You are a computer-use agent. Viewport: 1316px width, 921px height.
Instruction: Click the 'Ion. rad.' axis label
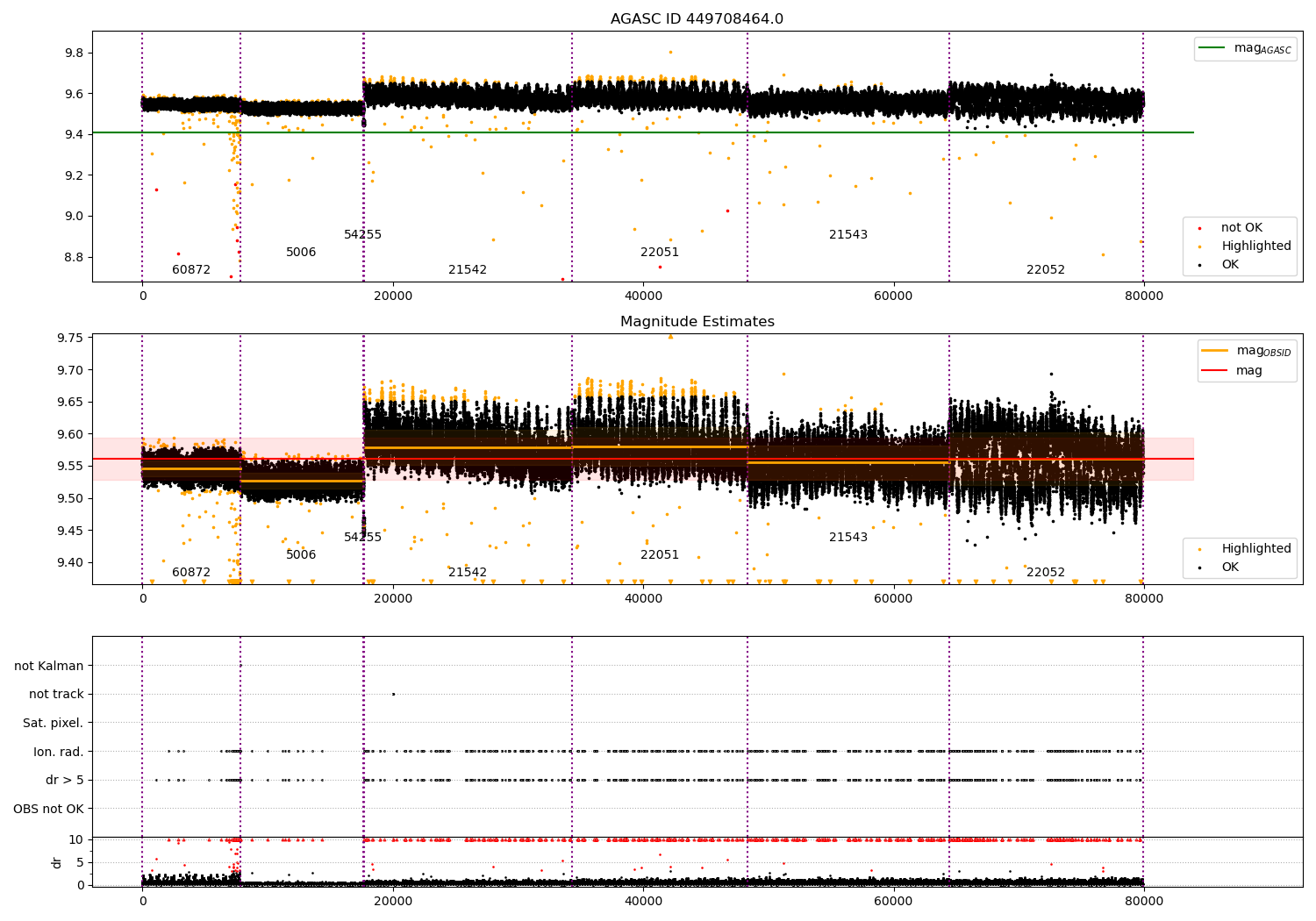tap(59, 752)
